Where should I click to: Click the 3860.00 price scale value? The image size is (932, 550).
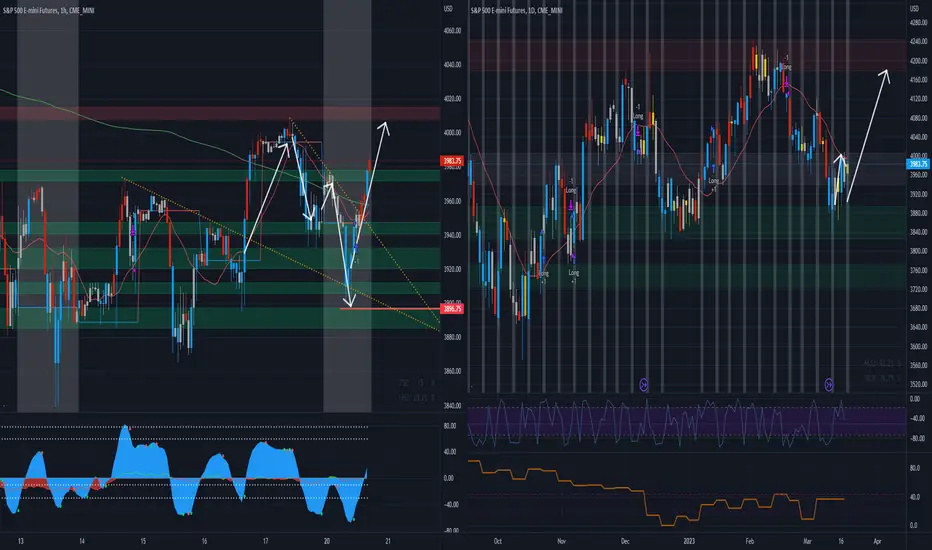(452, 371)
